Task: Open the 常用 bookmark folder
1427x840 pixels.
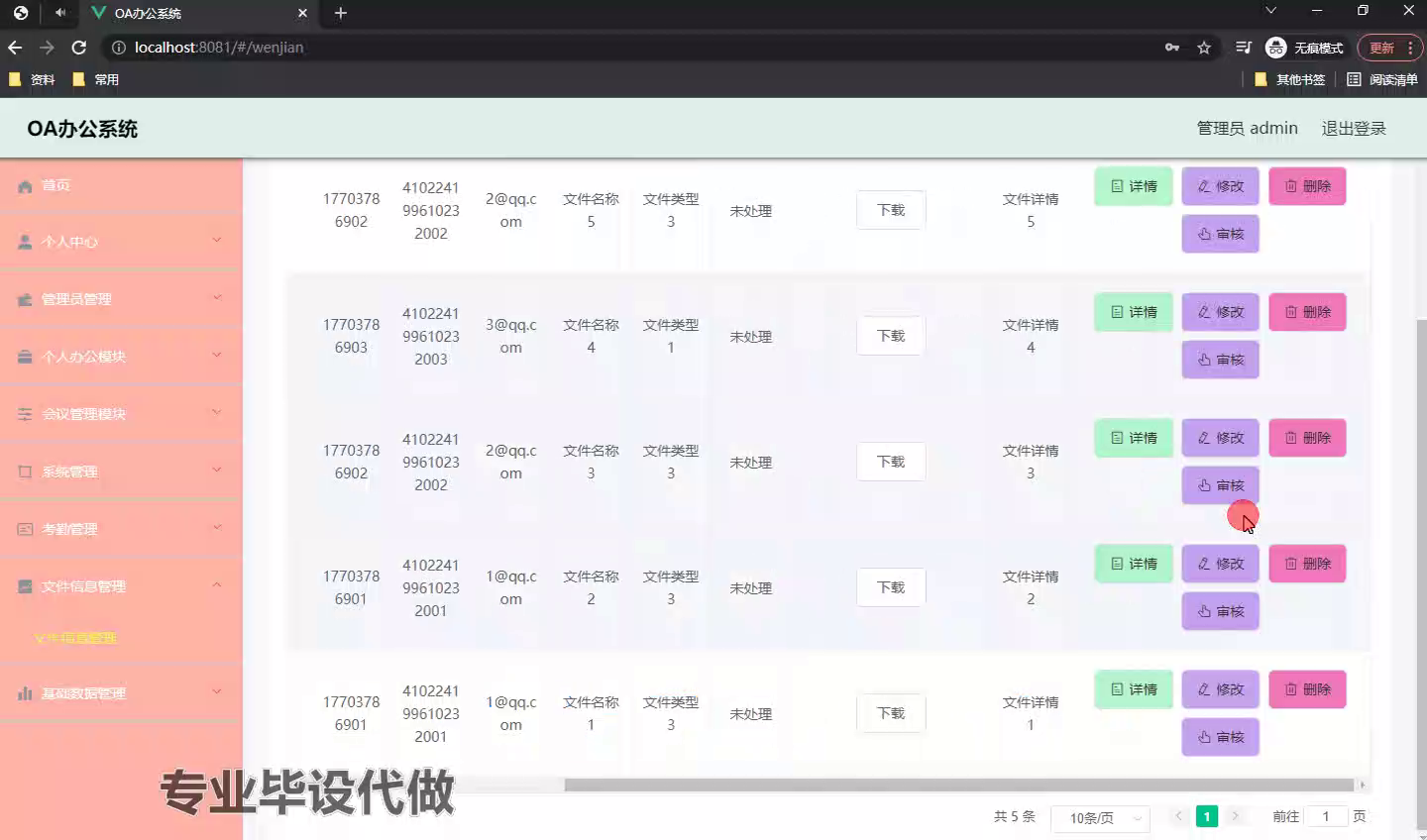Action: click(x=95, y=79)
